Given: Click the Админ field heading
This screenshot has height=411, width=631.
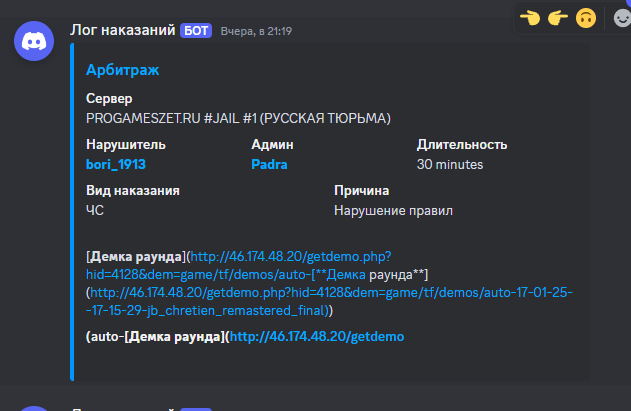Looking at the screenshot, I should coord(272,145).
